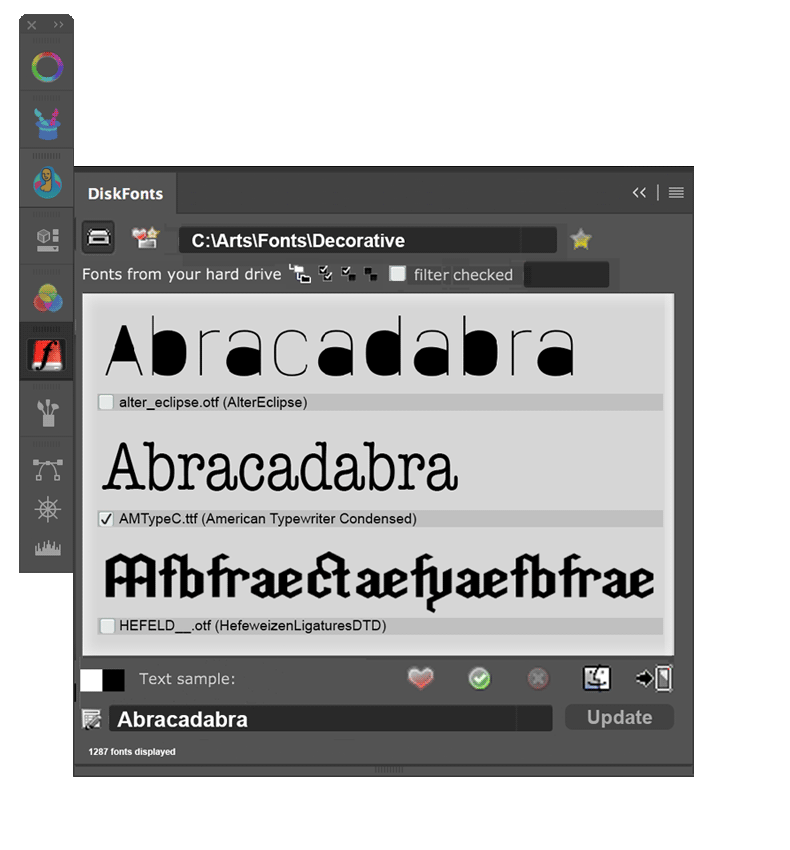Click the red heart favorite icon
This screenshot has width=790, height=850.
point(421,679)
